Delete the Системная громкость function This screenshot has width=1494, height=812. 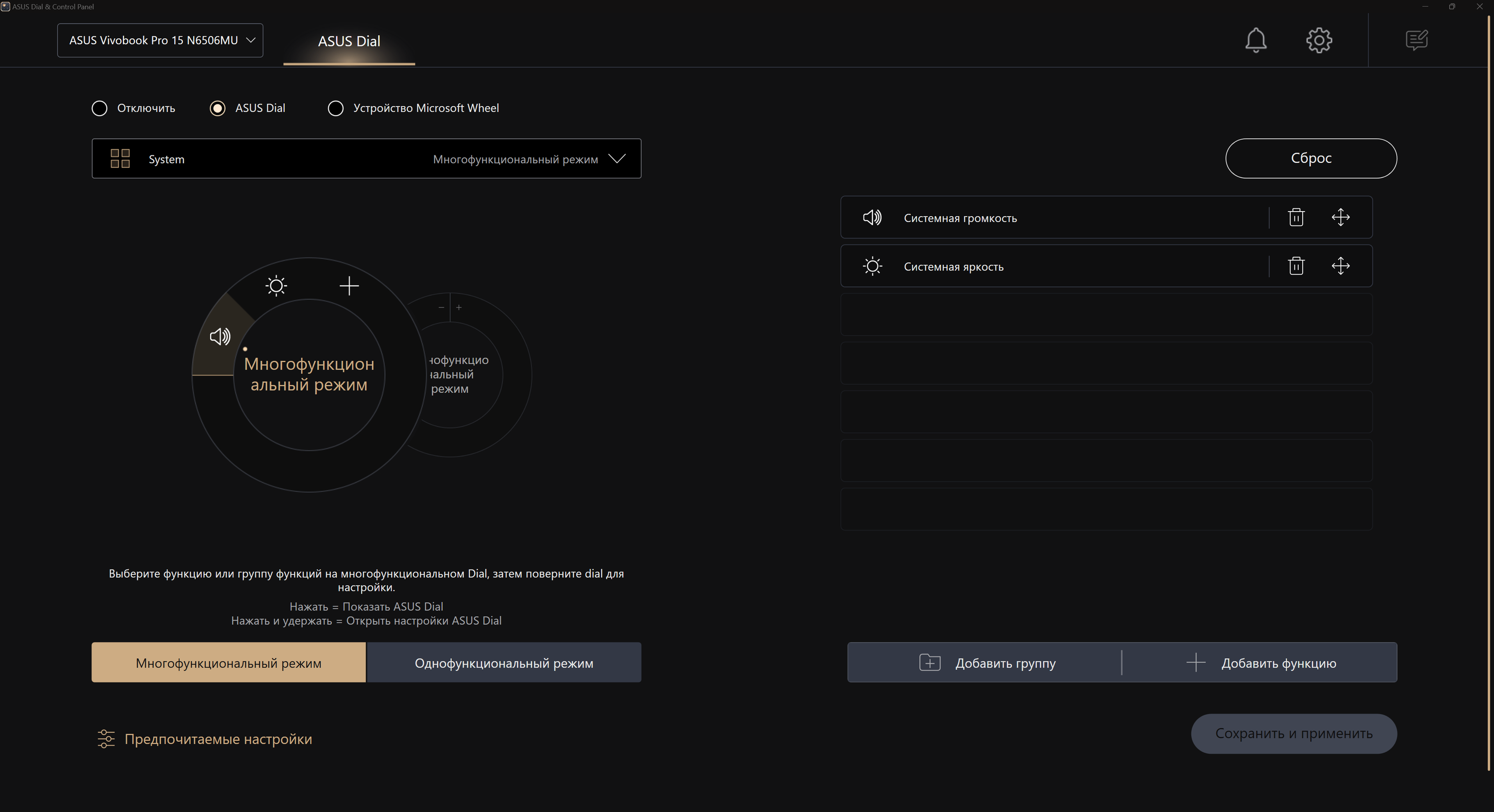point(1296,218)
